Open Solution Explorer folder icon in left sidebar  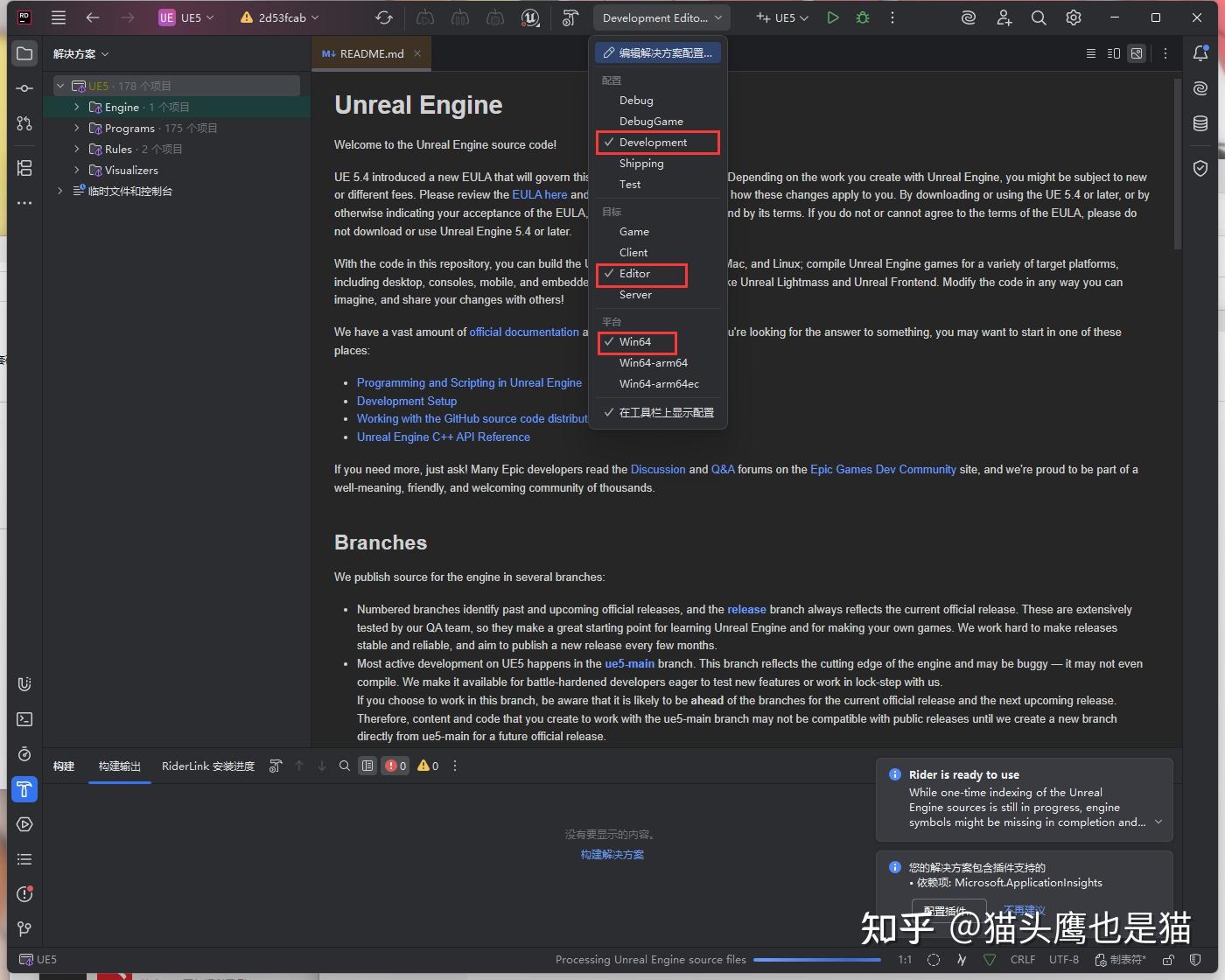(x=24, y=52)
